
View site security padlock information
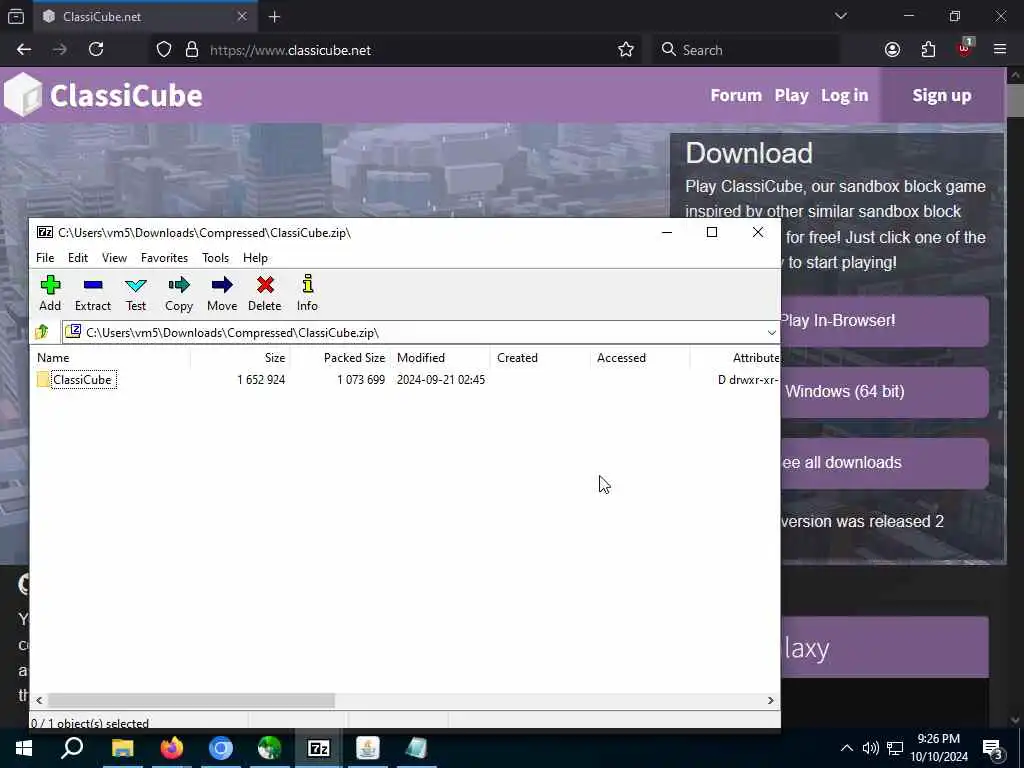[192, 50]
